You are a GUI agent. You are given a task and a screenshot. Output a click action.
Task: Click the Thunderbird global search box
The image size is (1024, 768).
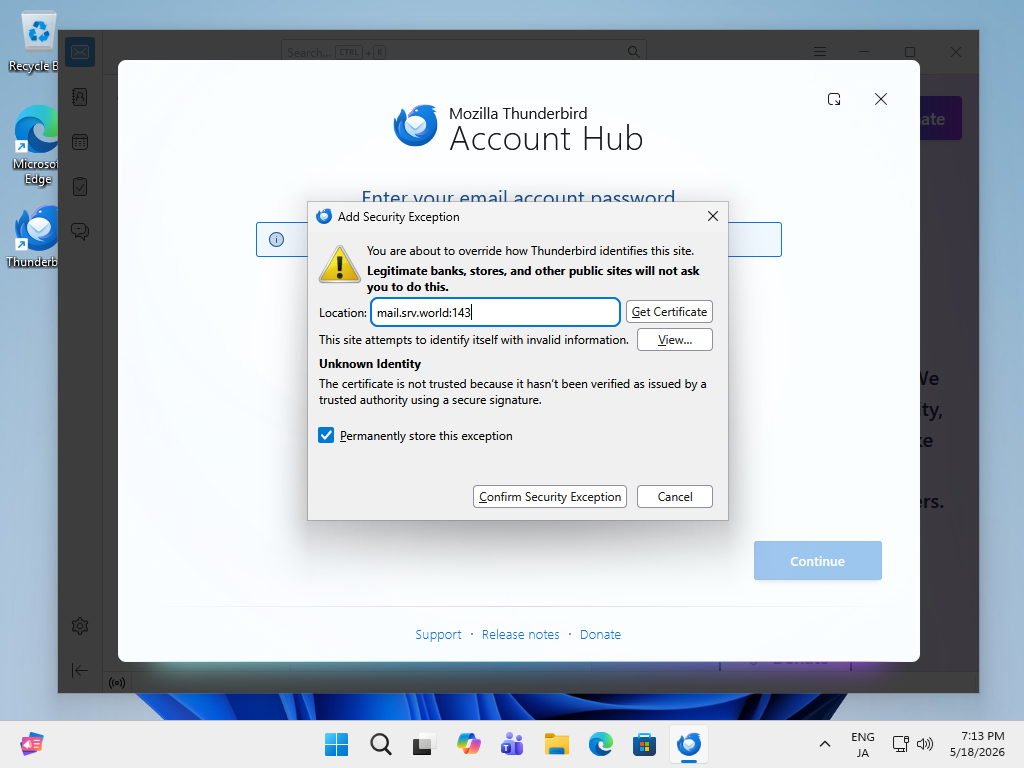[464, 52]
